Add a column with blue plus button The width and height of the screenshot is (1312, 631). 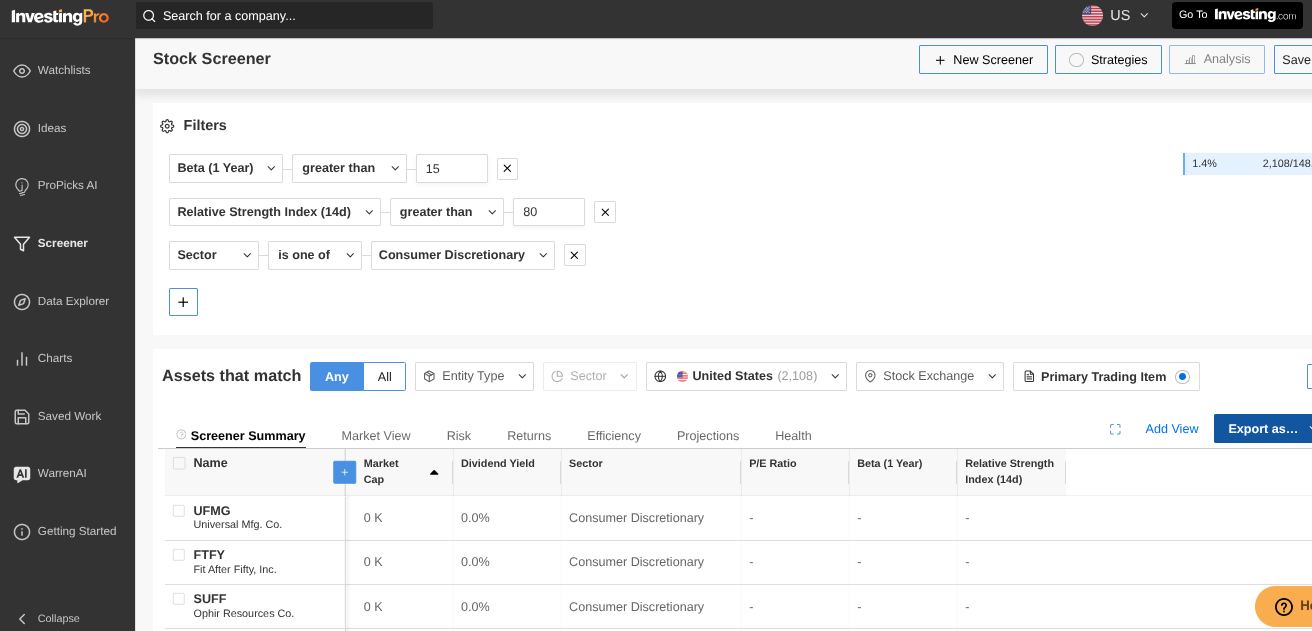[344, 472]
